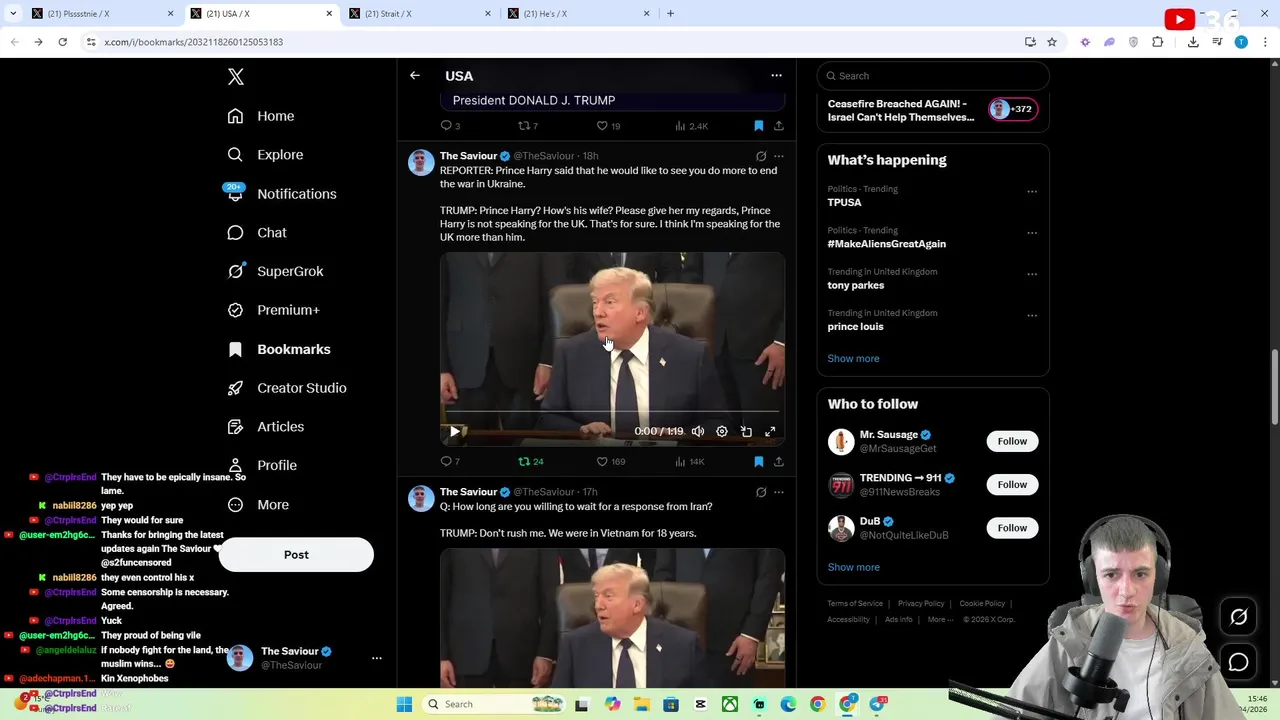Open Chrome extensions puzzle icon
The width and height of the screenshot is (1280, 720).
pyautogui.click(x=1158, y=42)
